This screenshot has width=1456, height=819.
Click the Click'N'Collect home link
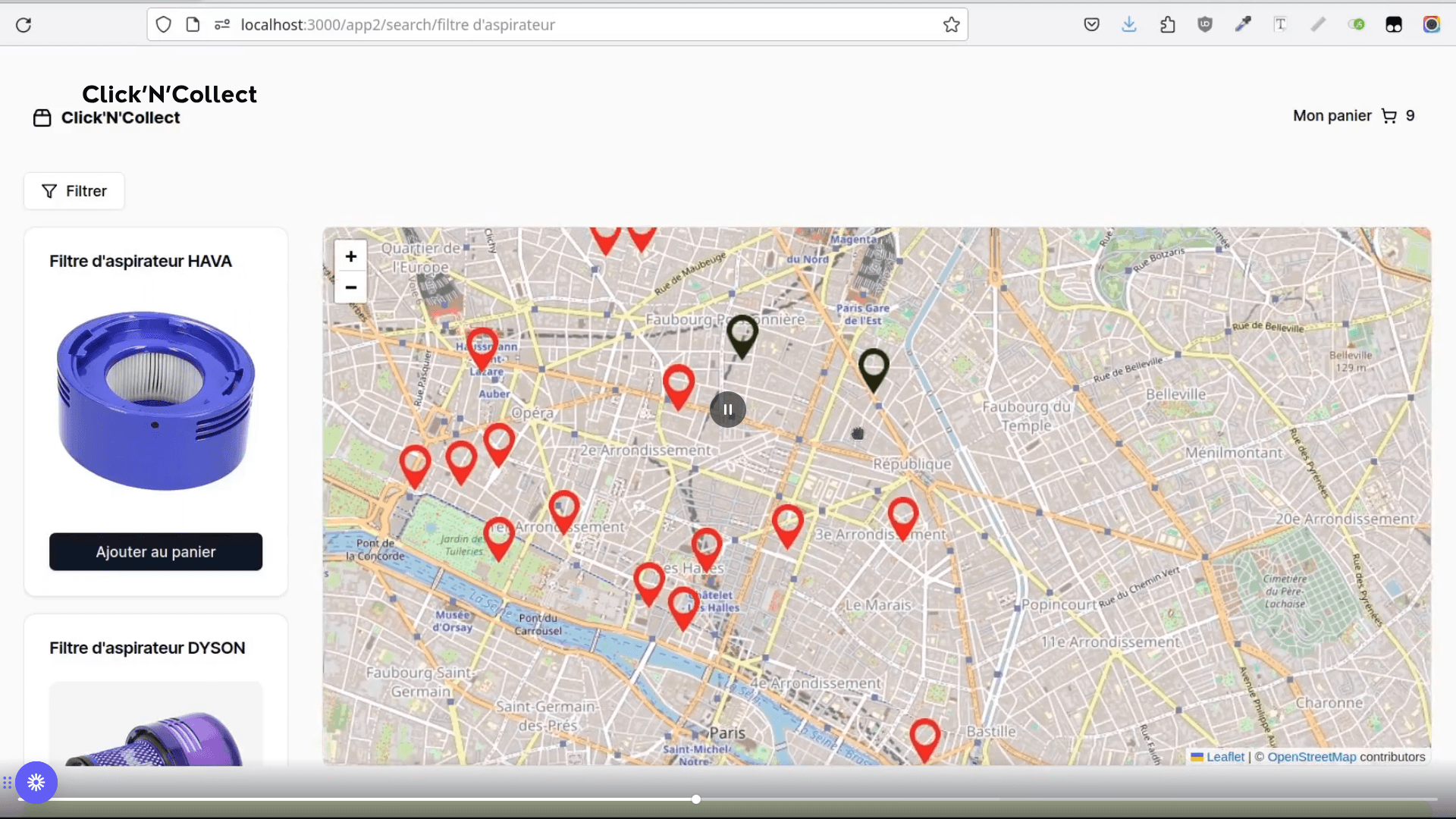121,118
